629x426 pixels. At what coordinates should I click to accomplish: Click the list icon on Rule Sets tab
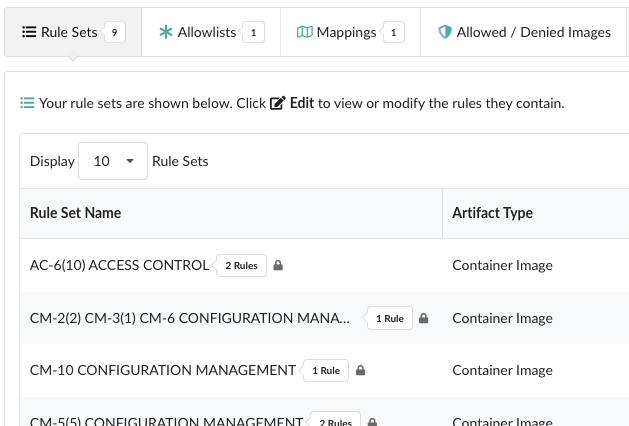tap(28, 33)
